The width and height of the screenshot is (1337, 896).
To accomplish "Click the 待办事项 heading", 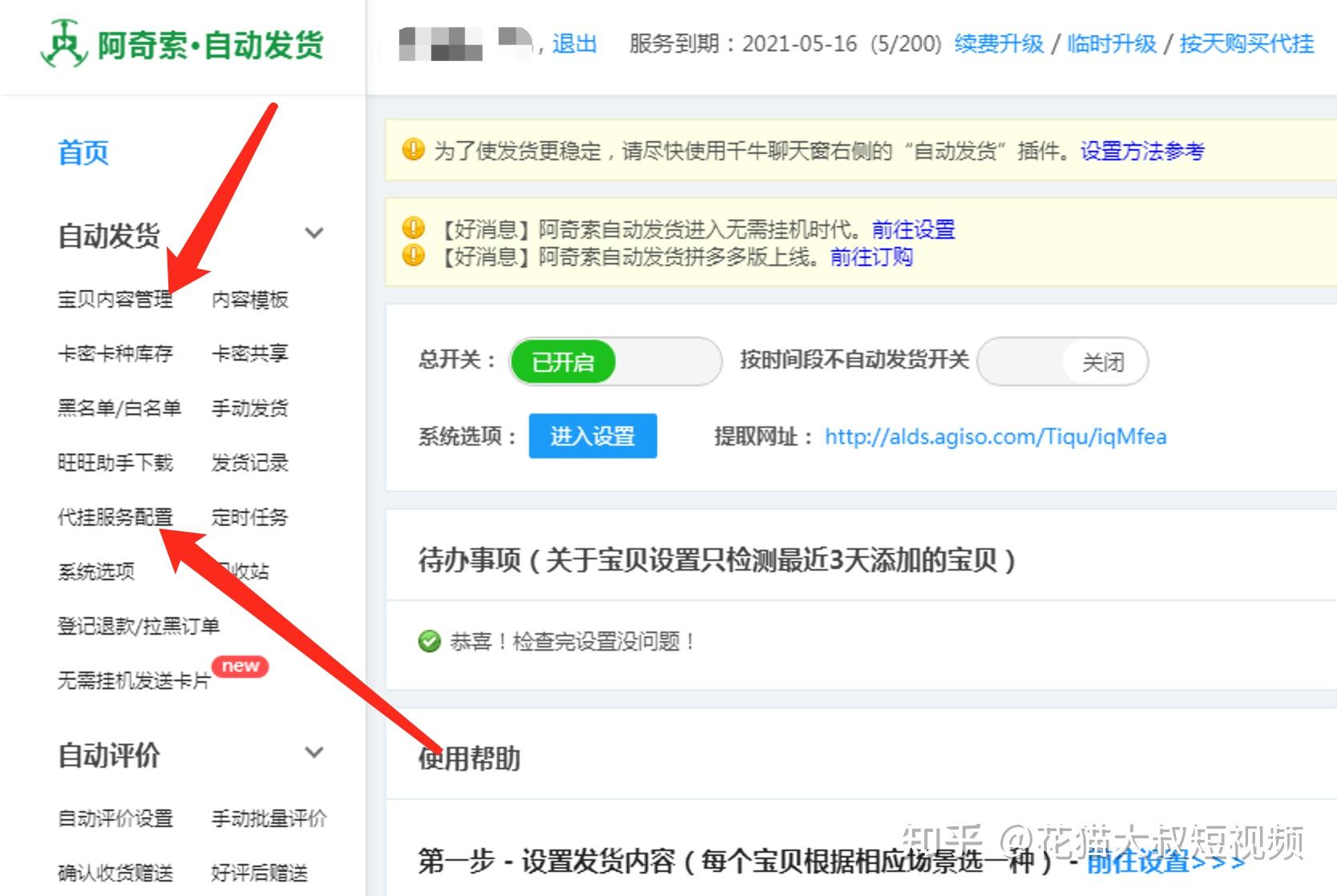I will pyautogui.click(x=717, y=559).
